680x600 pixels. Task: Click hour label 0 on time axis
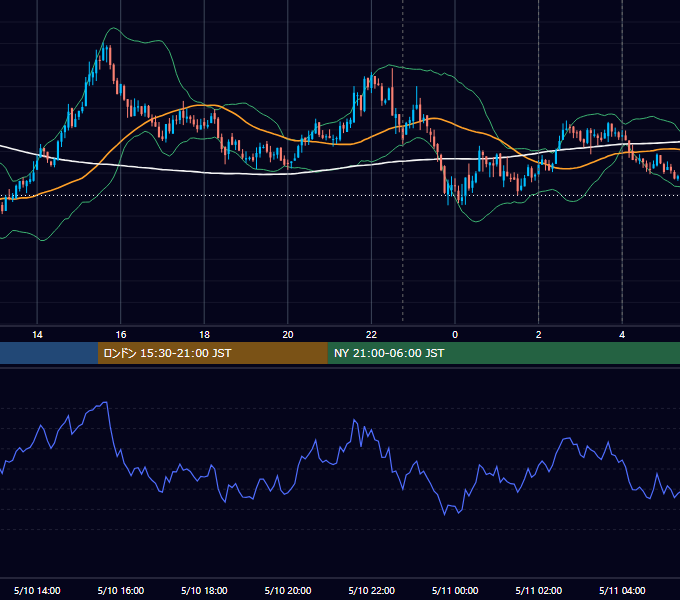[x=455, y=335]
